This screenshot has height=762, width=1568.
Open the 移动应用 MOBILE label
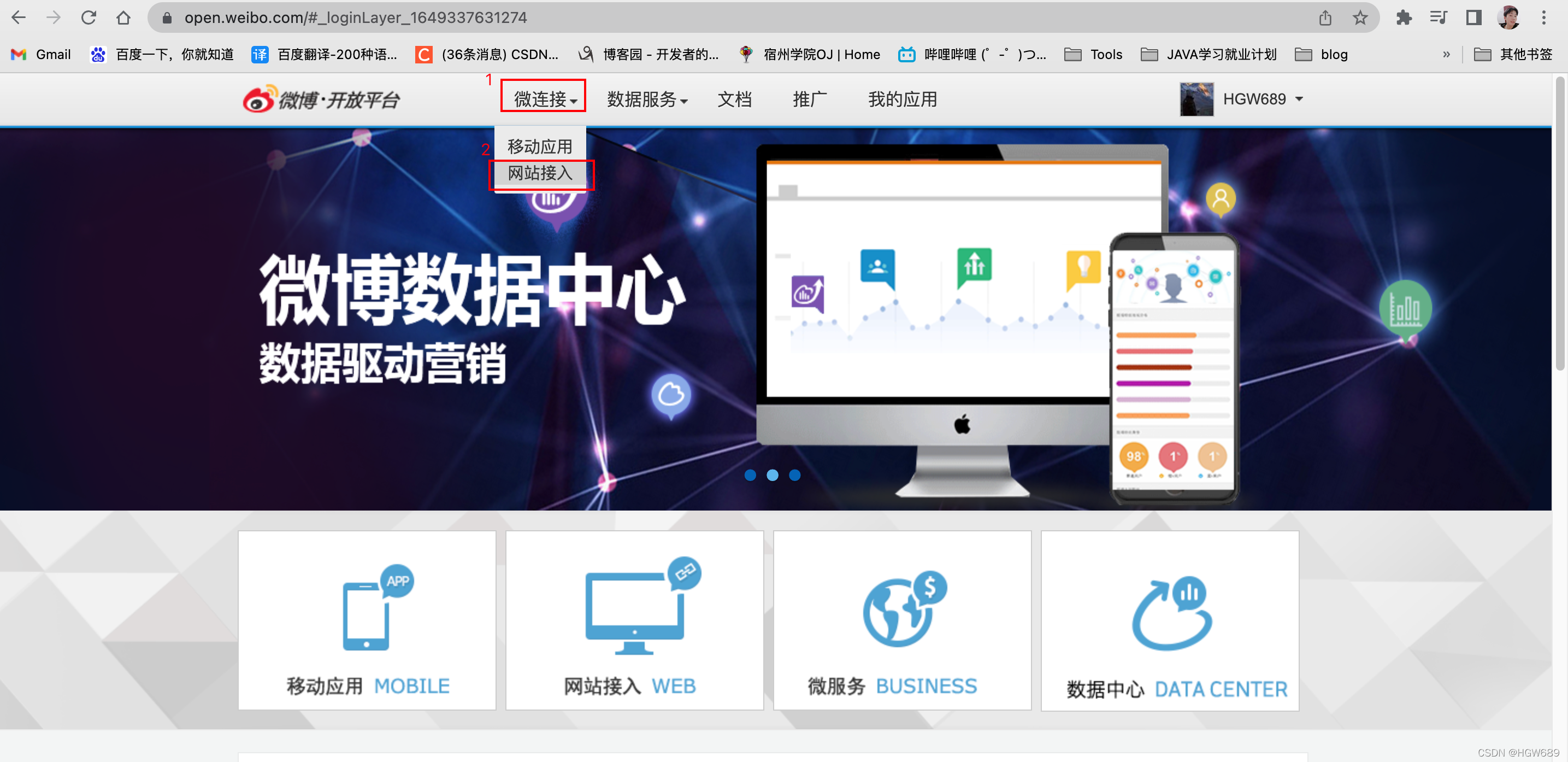pos(368,686)
